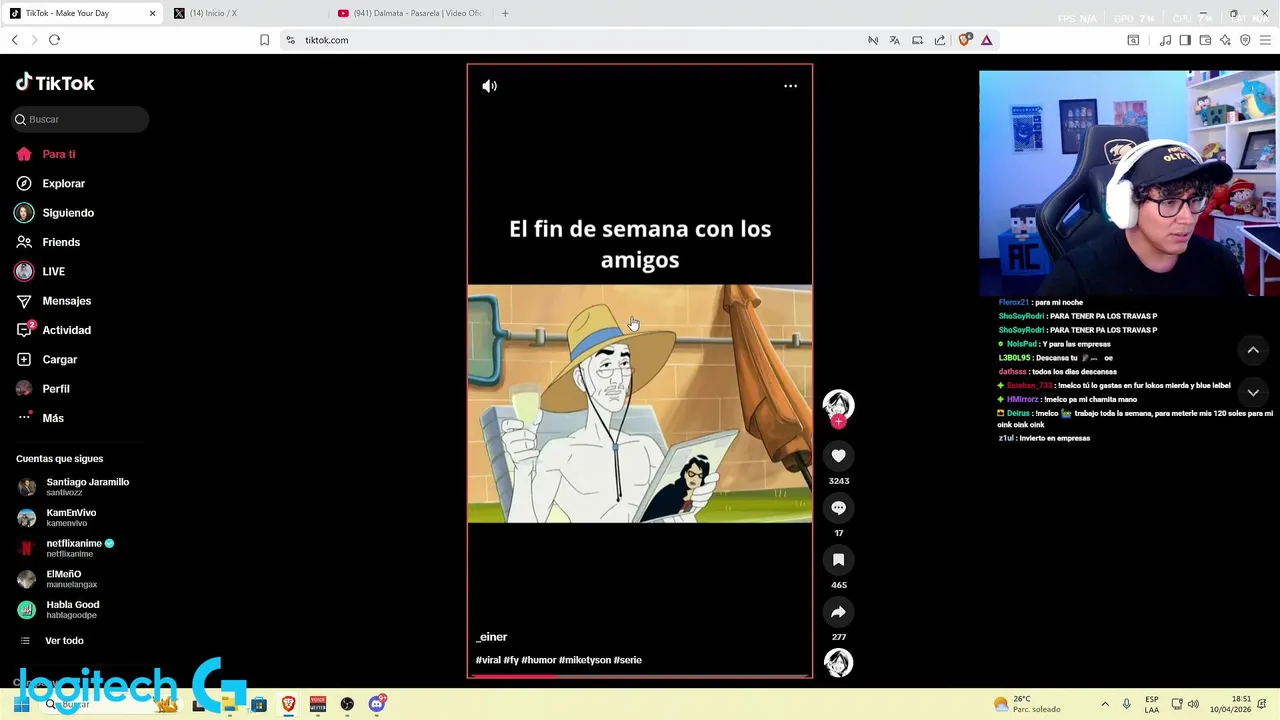Open Santiago Jaramillo's account
The height and width of the screenshot is (720, 1280).
pos(75,487)
